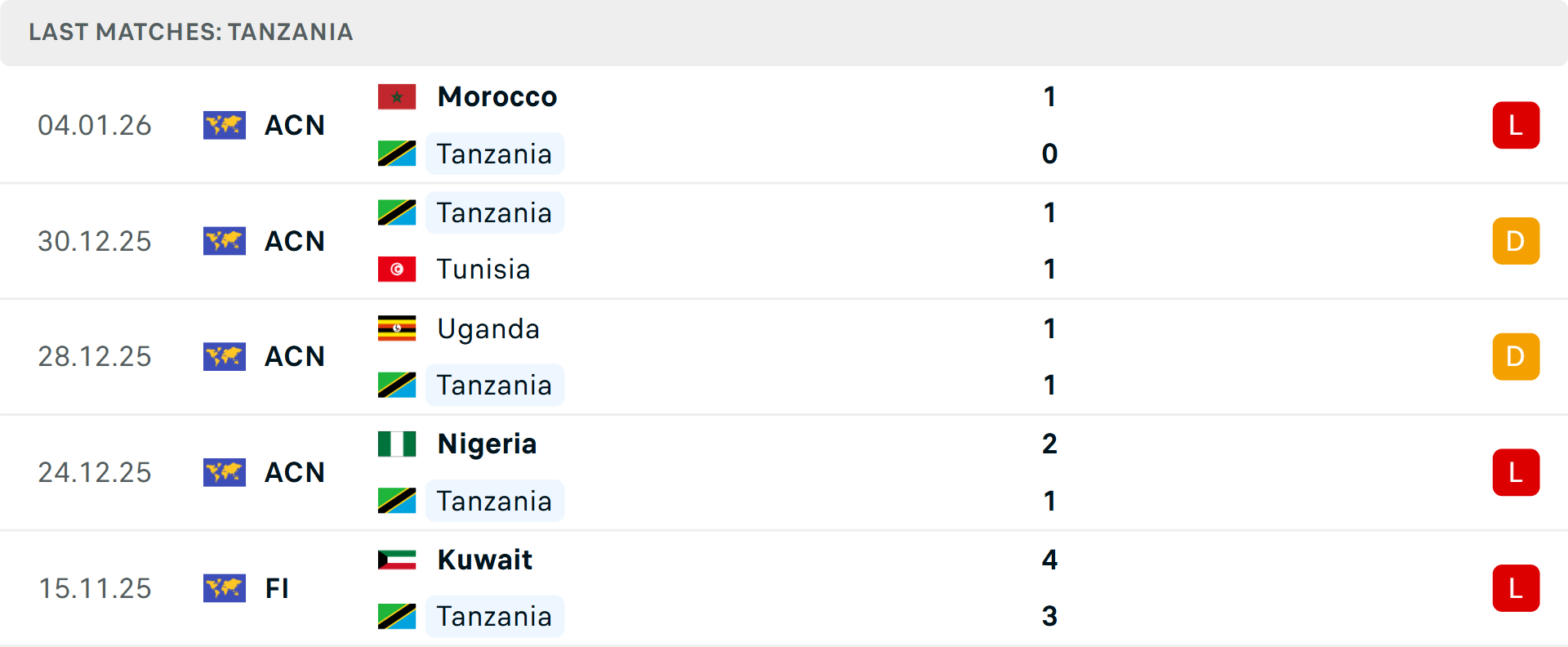Toggle the red L badge for the Morocco match
Viewport: 1568px width, 647px height.
pyautogui.click(x=1517, y=125)
